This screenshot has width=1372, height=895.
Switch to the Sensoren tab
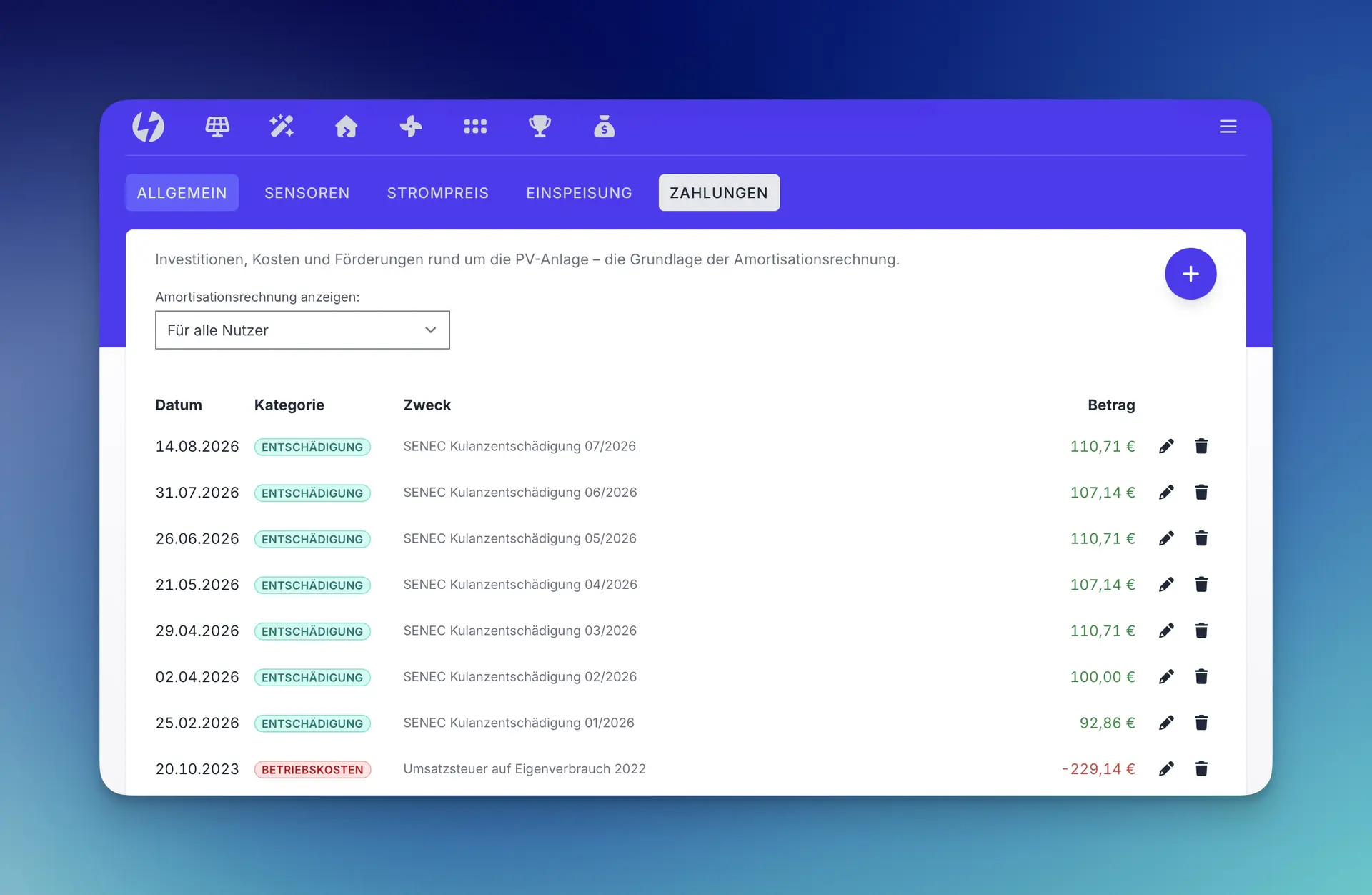pyautogui.click(x=307, y=193)
